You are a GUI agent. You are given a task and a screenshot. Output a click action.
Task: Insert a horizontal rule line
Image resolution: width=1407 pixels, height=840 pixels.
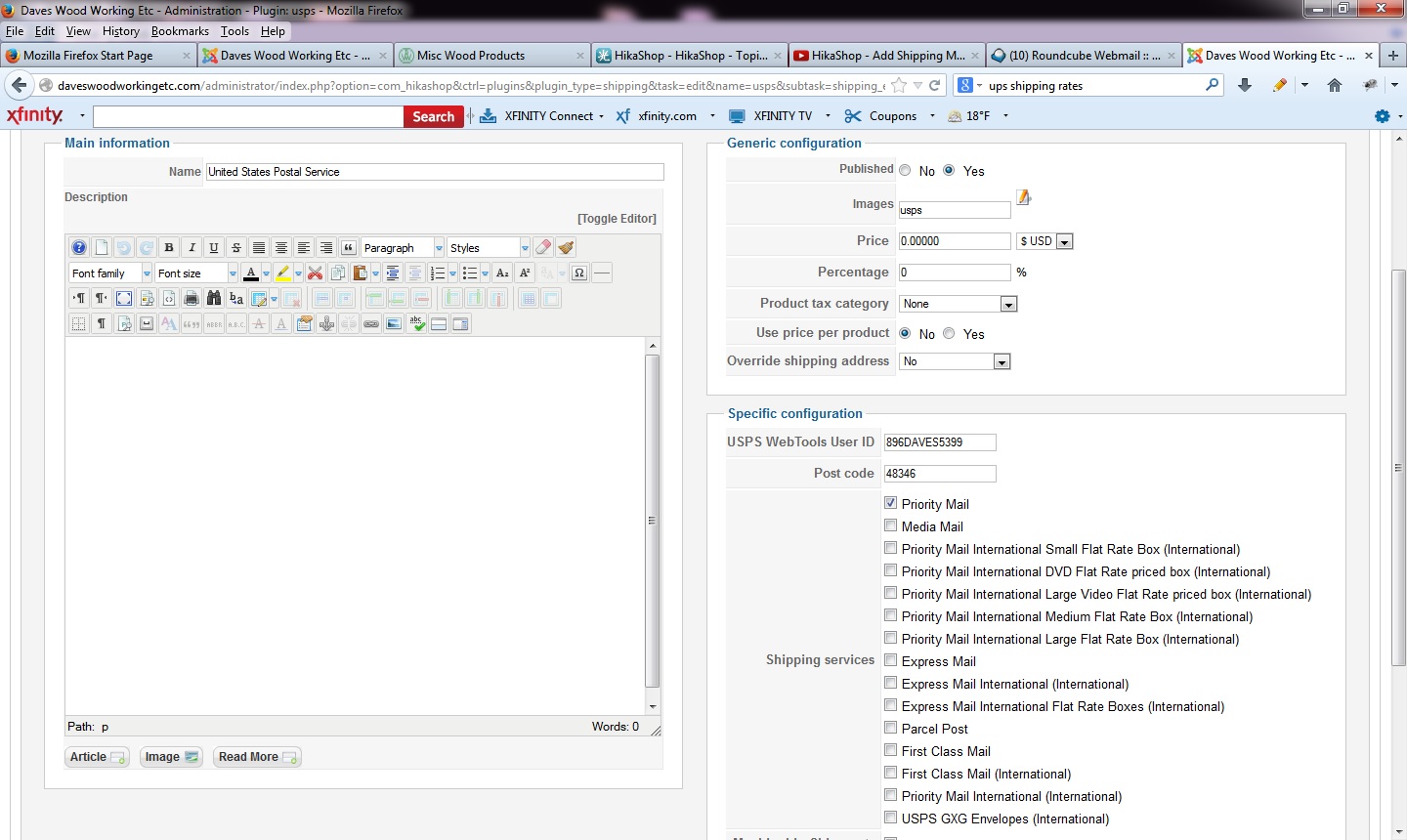pos(602,273)
